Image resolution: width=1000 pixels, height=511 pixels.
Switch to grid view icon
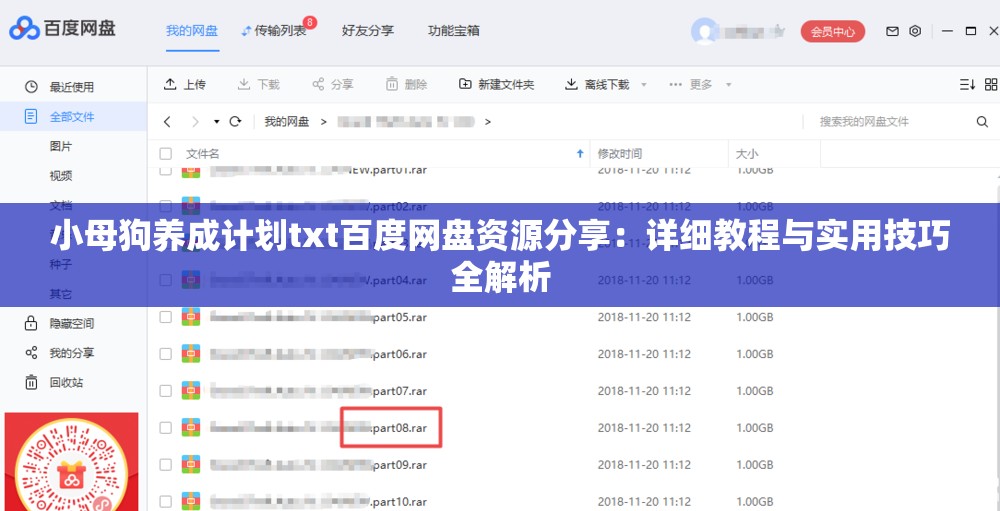click(x=989, y=85)
